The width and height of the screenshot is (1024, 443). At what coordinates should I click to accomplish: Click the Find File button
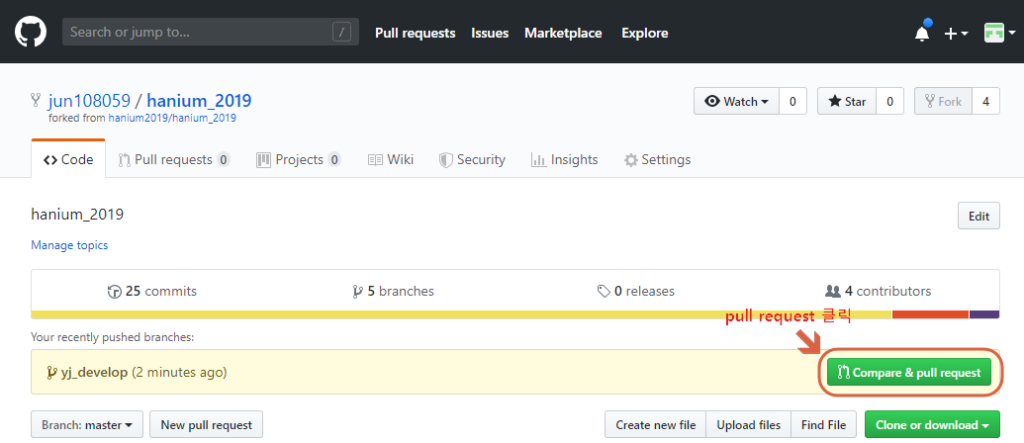point(824,425)
